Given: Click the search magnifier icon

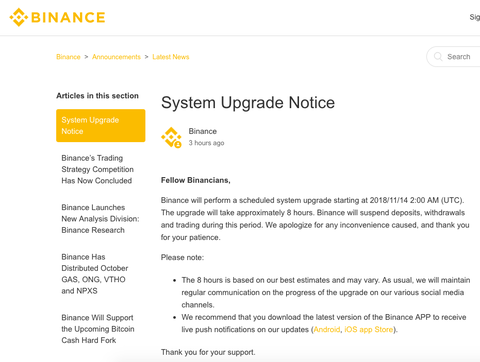Looking at the screenshot, I should [438, 57].
